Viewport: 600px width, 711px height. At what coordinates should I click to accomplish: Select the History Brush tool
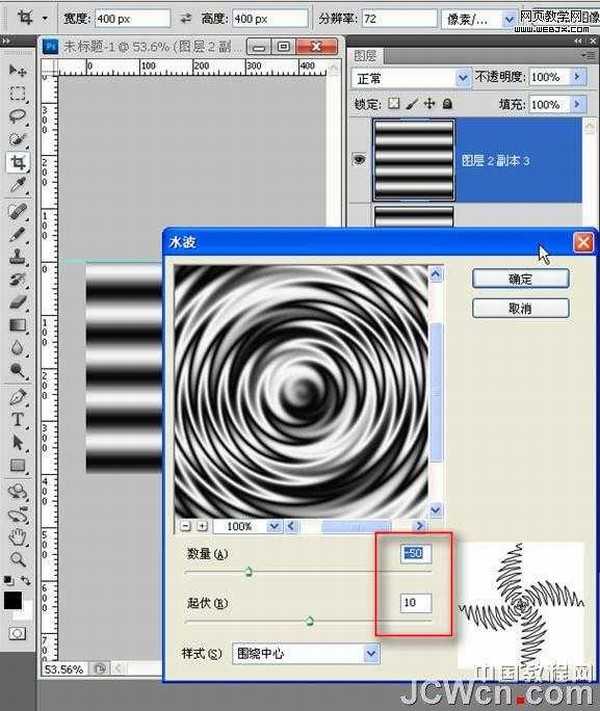(18, 279)
